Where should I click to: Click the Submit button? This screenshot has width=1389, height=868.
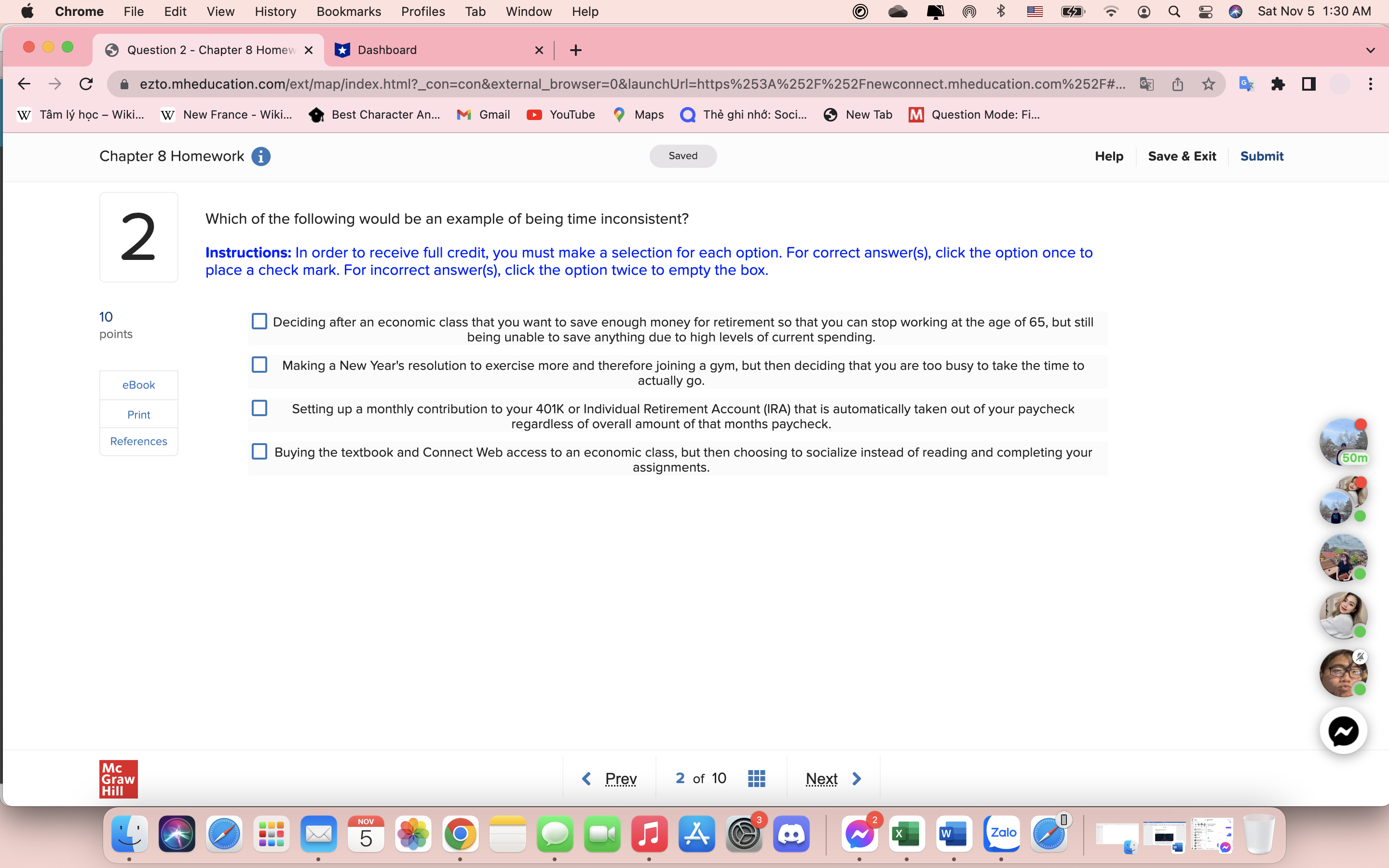(1261, 156)
